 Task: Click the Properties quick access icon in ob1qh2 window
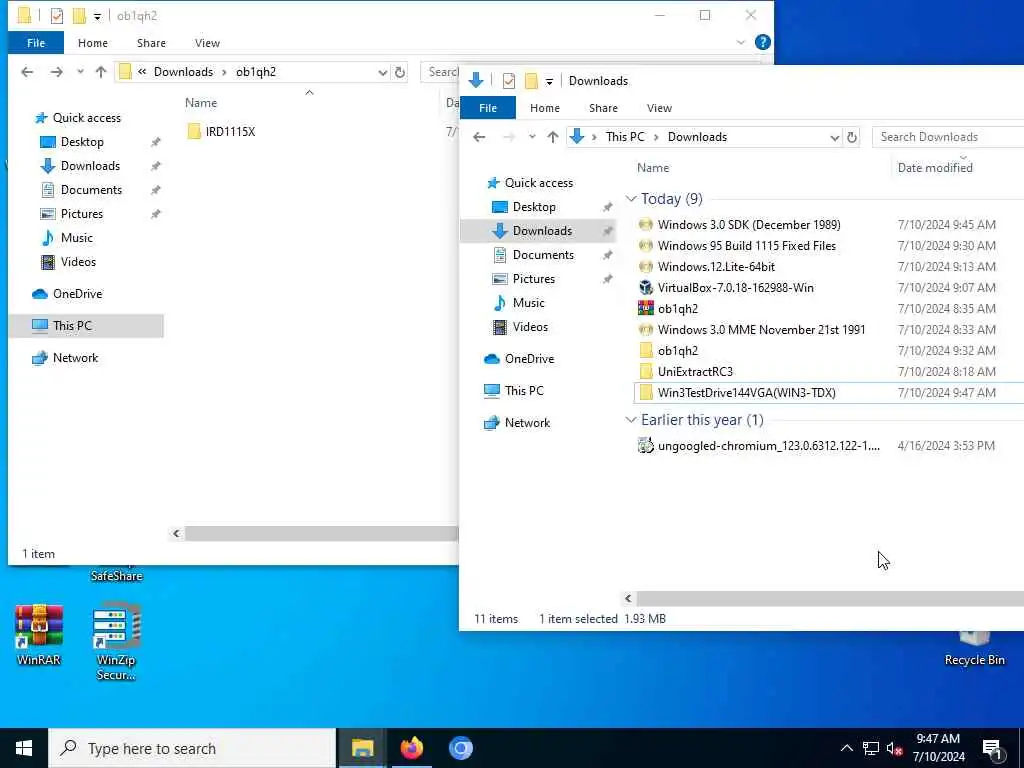(57, 16)
